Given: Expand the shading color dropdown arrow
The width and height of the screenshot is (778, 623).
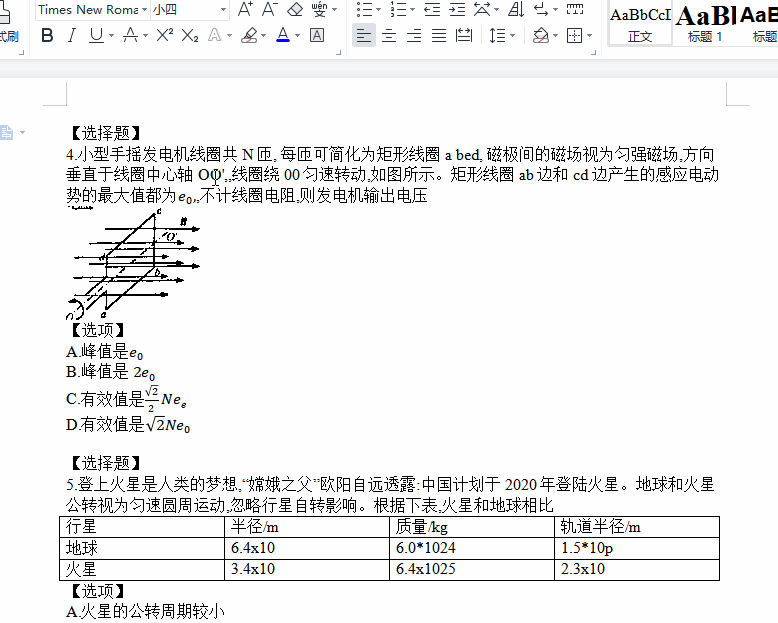Looking at the screenshot, I should coord(555,36).
